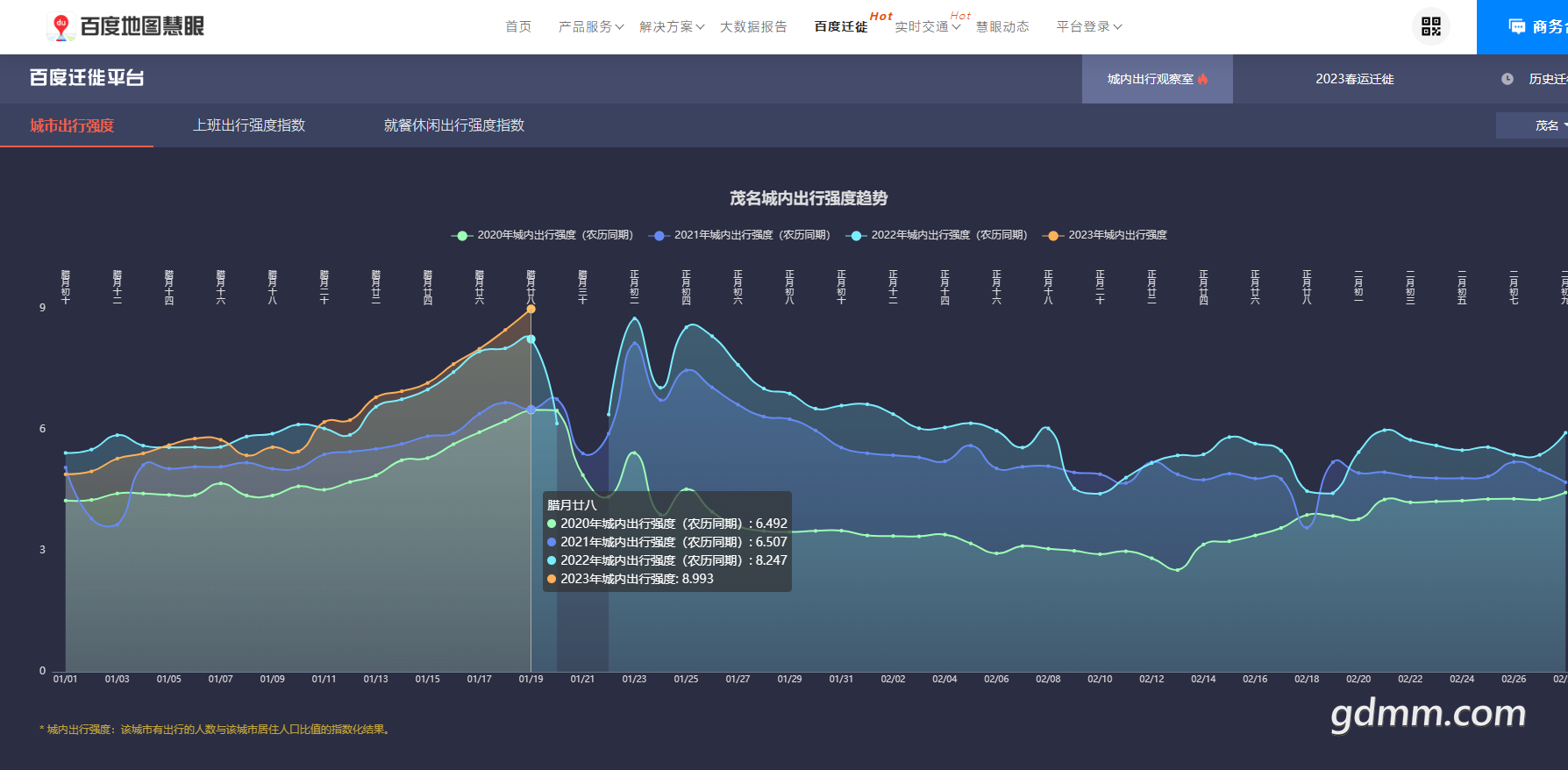The height and width of the screenshot is (770, 1568).
Task: Click the flame icon beside 城内出行观察室
Action: point(1203,79)
